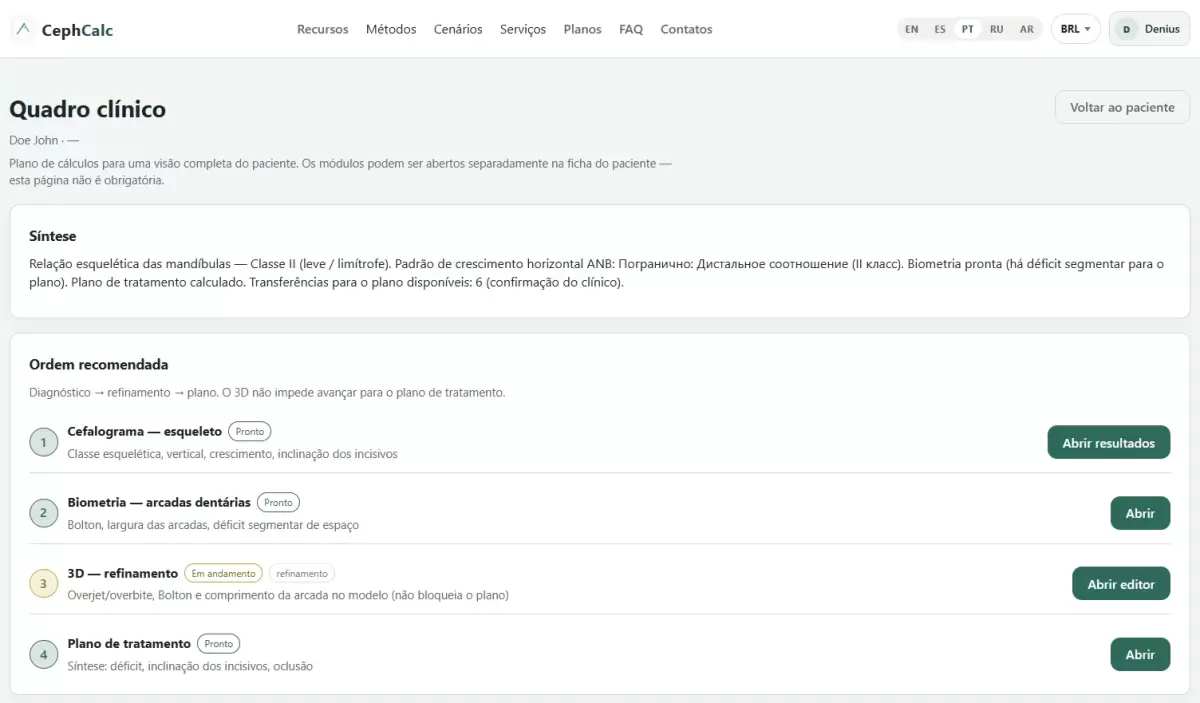The height and width of the screenshot is (703, 1200).
Task: Switch language to RU
Action: 997,29
